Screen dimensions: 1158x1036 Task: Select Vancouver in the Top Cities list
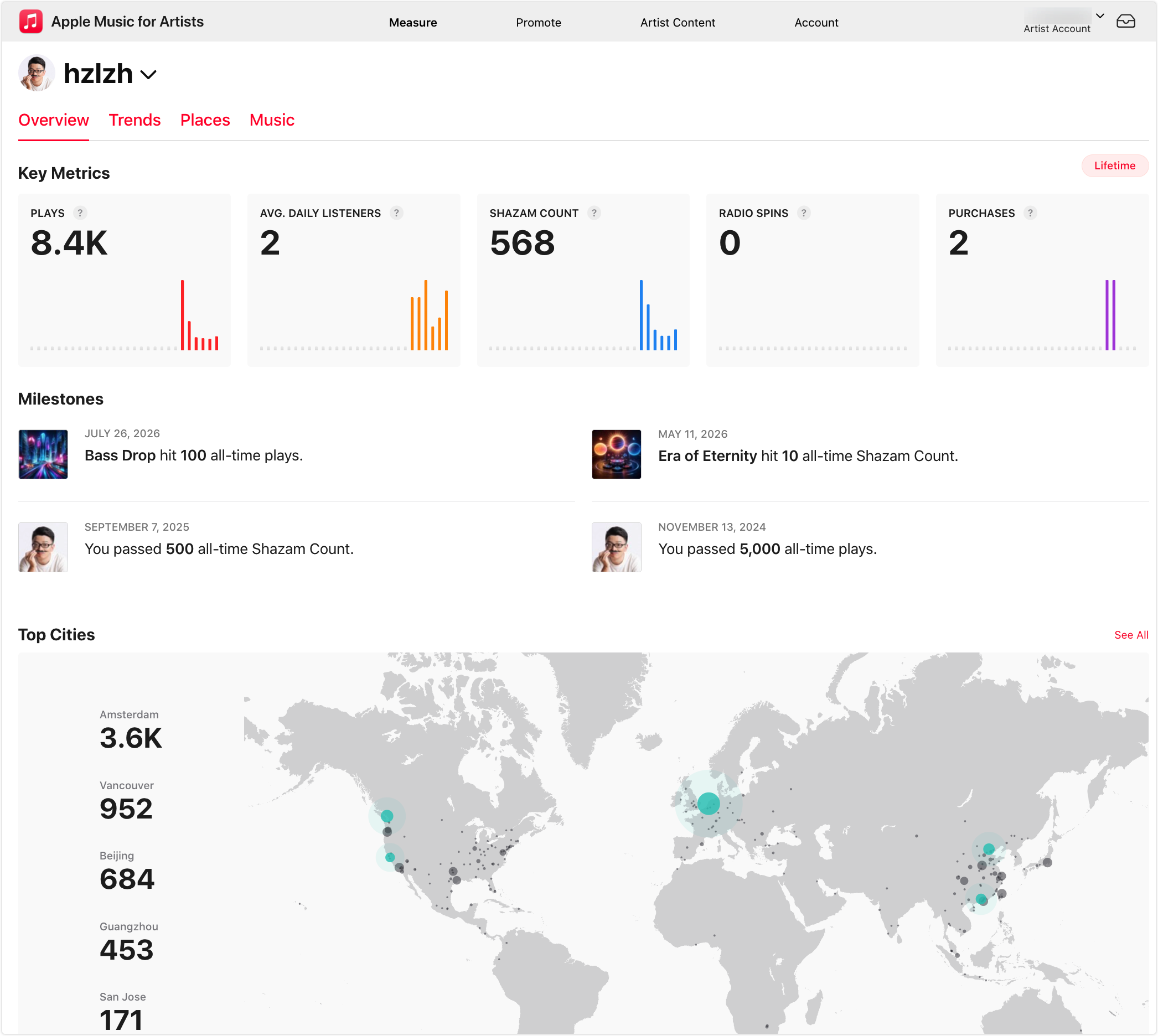point(126,801)
